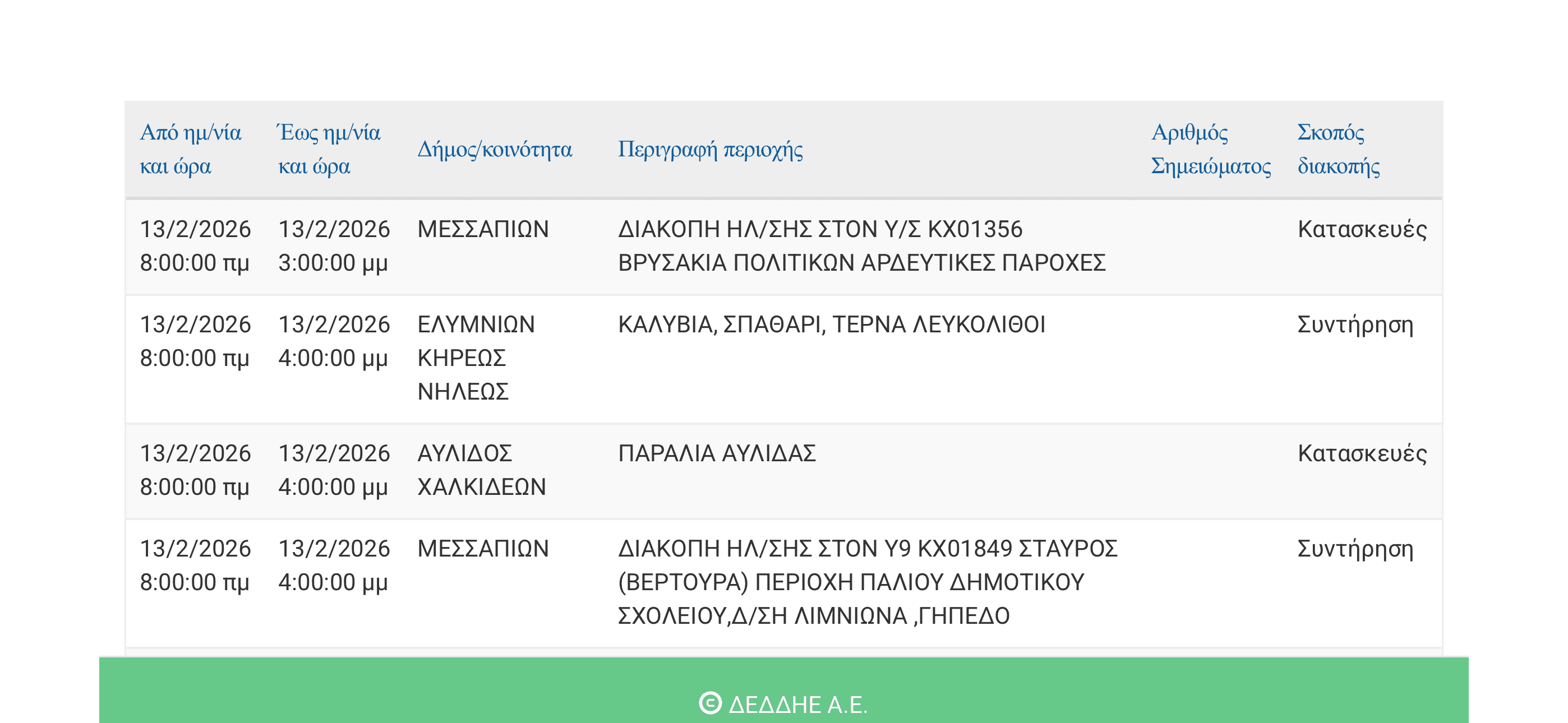The height and width of the screenshot is (723, 1568).
Task: Click Συντήρηση in the ΚΑΛΥΒΙΑ row
Action: pyautogui.click(x=1355, y=325)
